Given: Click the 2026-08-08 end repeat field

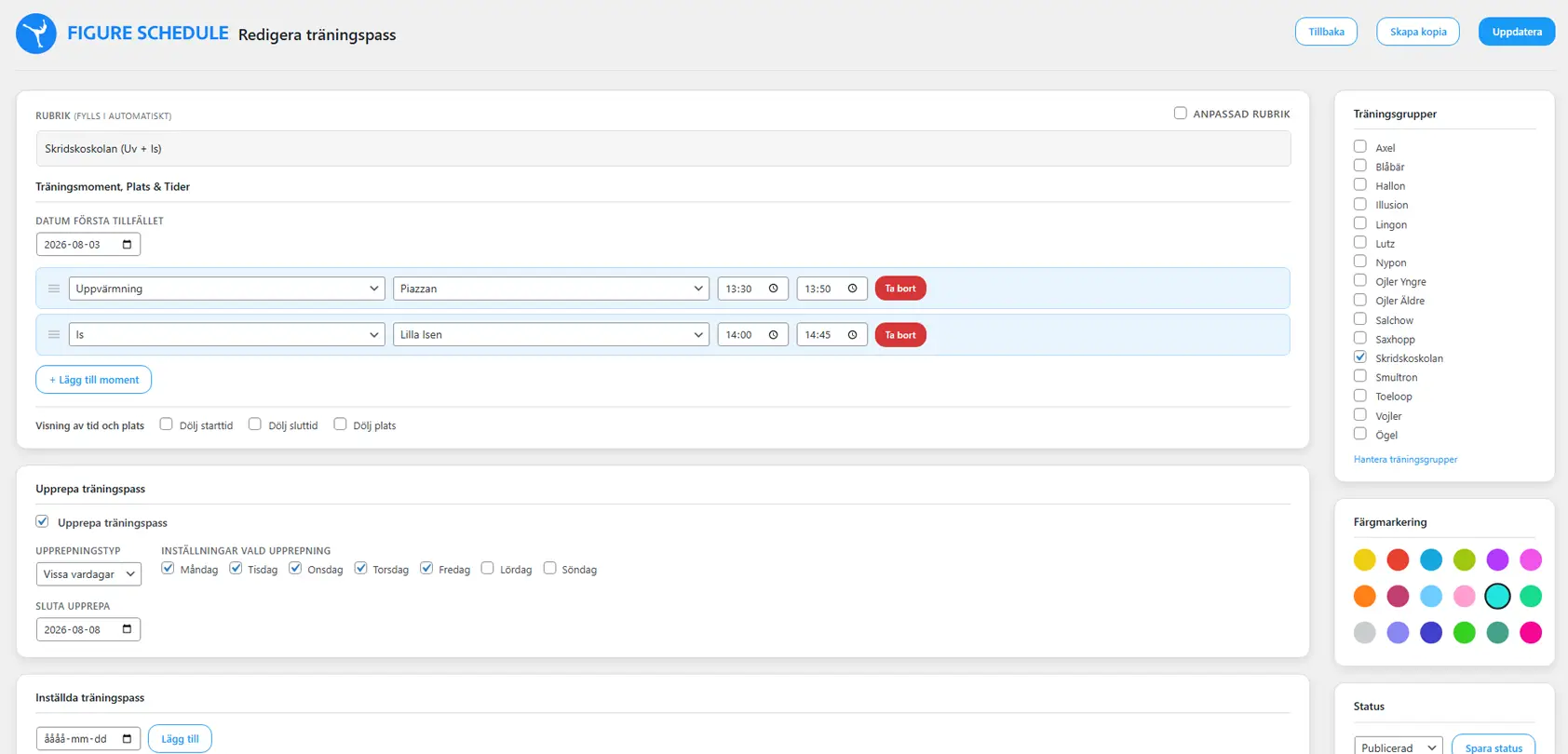Looking at the screenshot, I should click(88, 629).
